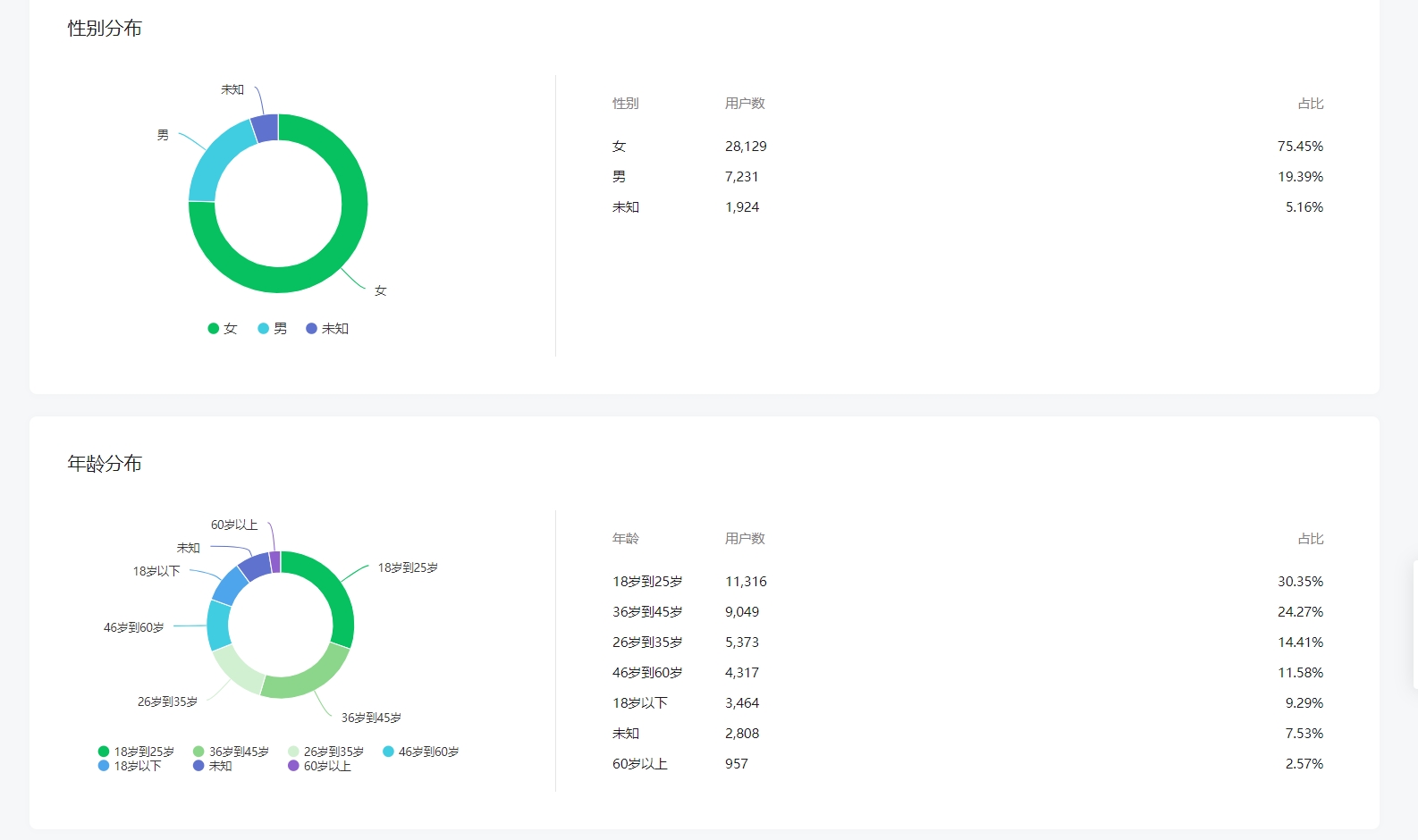Click the 占比 header in age table
This screenshot has height=840, width=1418.
(1311, 539)
